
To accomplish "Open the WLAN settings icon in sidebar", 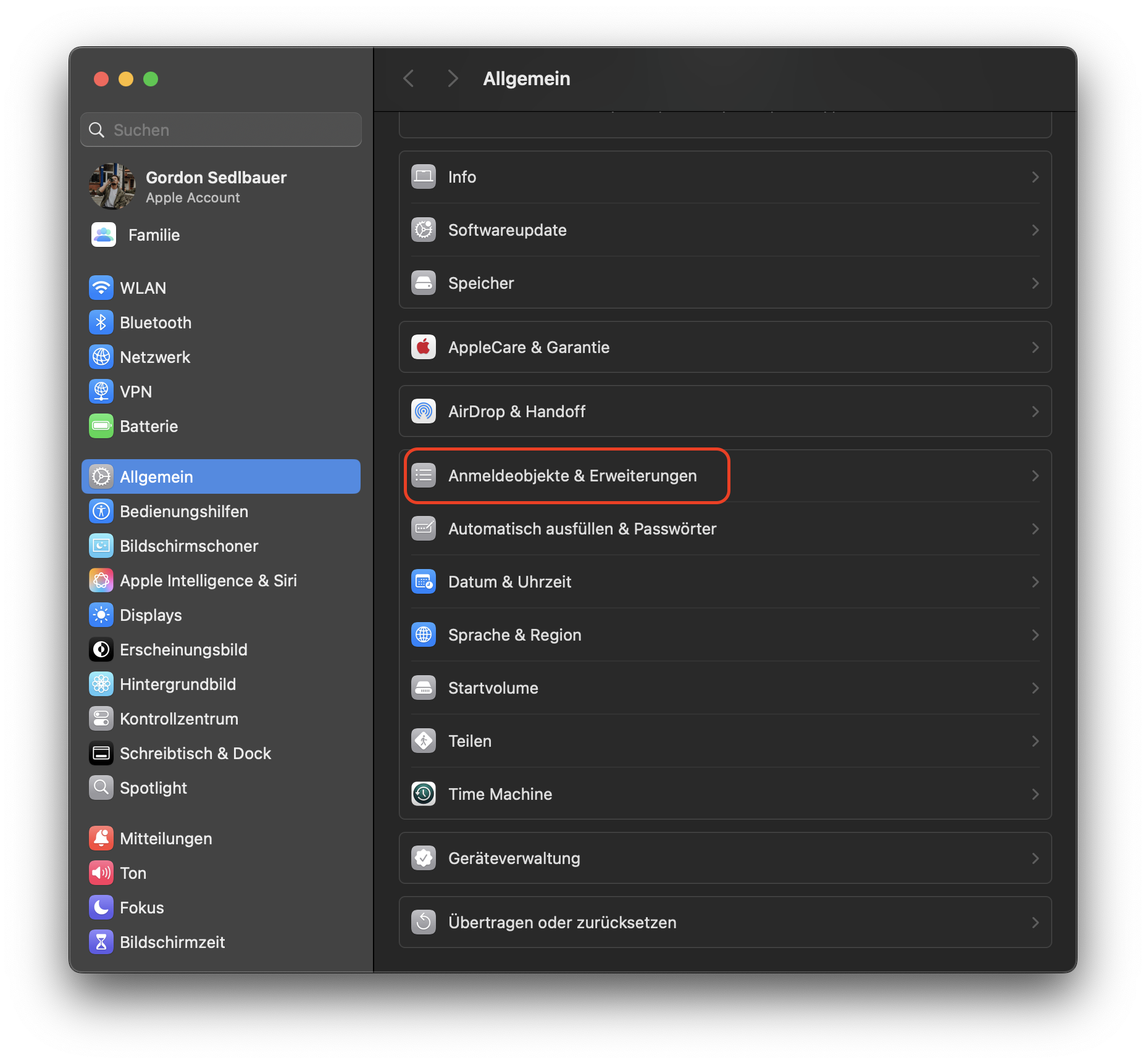I will (101, 288).
